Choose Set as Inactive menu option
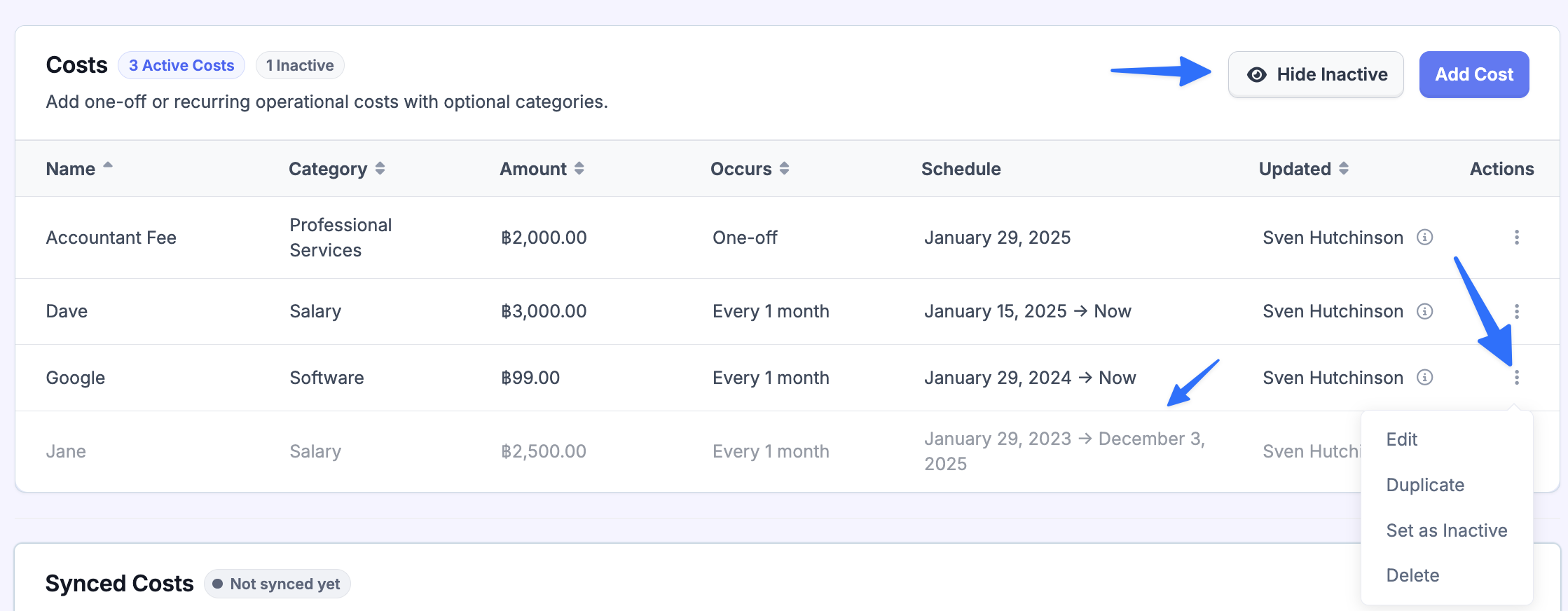Viewport: 1568px width, 611px height. point(1447,530)
